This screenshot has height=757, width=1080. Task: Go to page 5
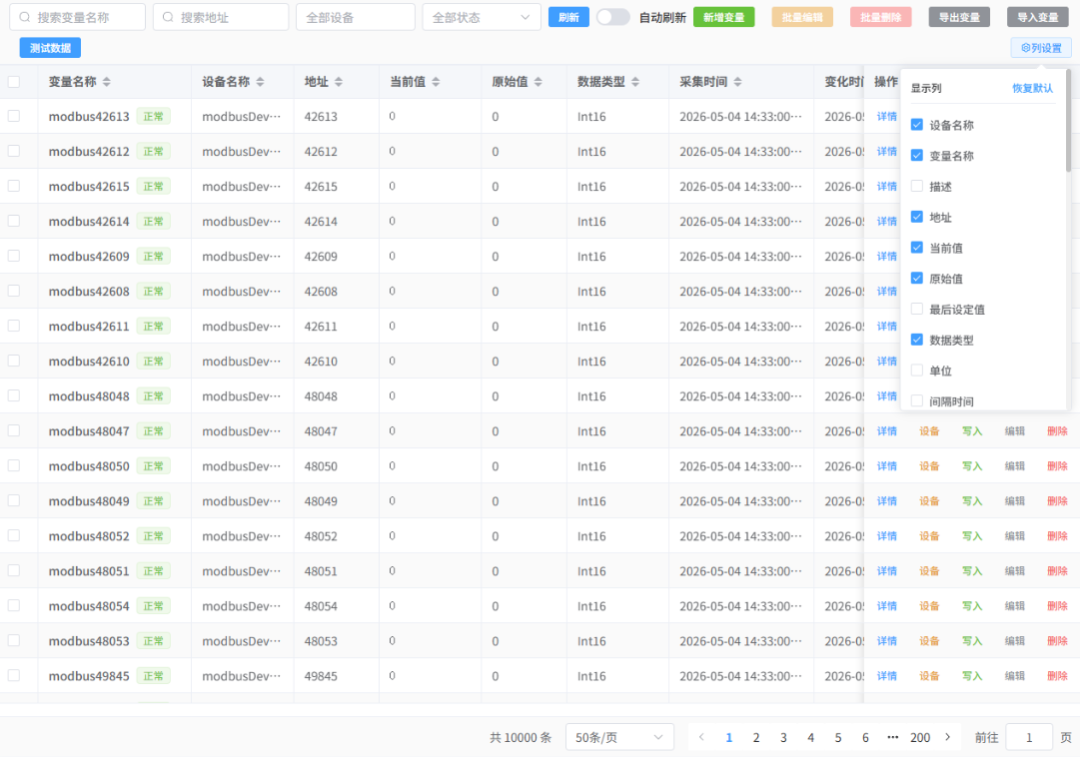(x=838, y=737)
